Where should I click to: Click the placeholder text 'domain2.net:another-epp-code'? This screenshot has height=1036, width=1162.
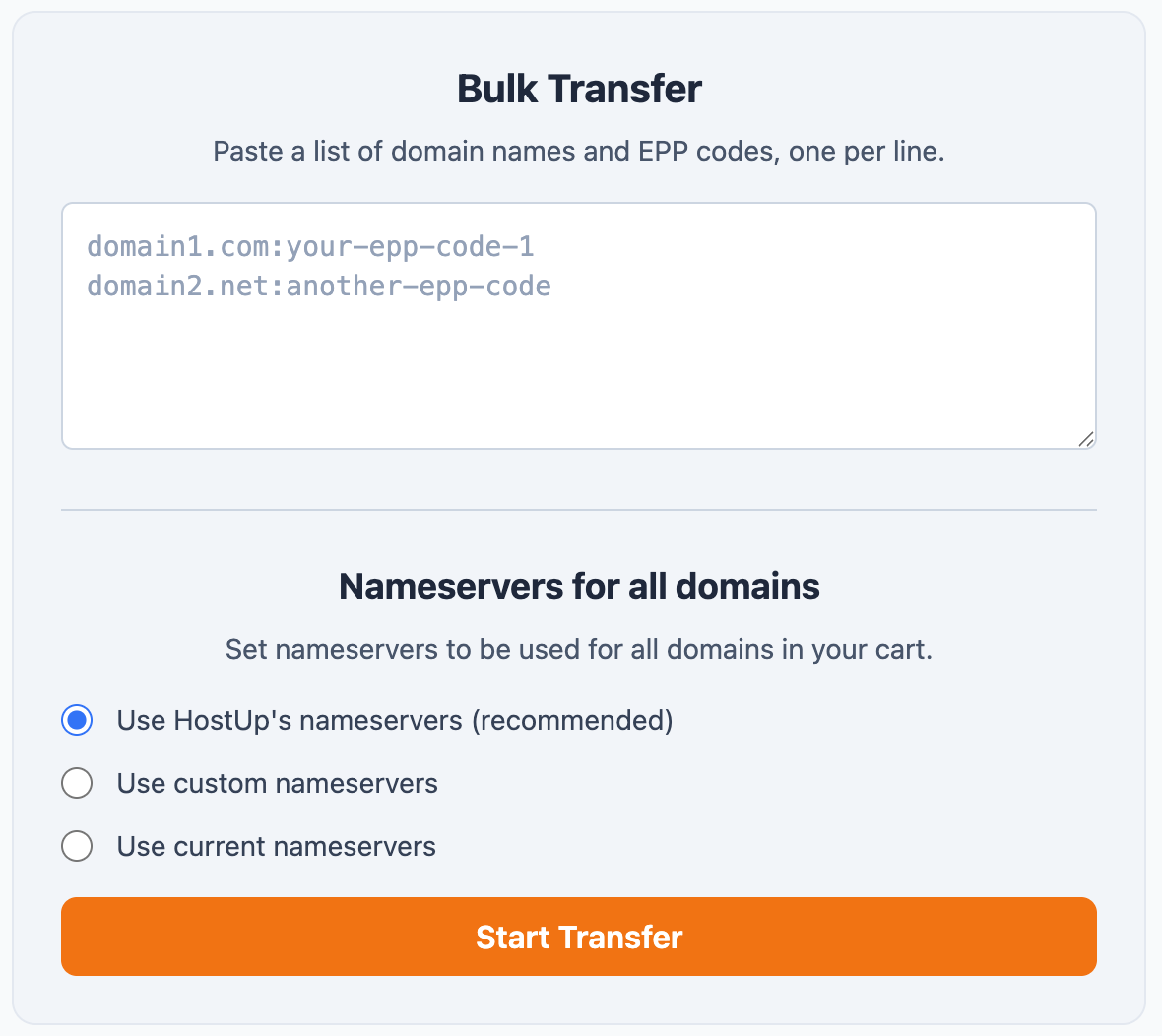(x=318, y=286)
